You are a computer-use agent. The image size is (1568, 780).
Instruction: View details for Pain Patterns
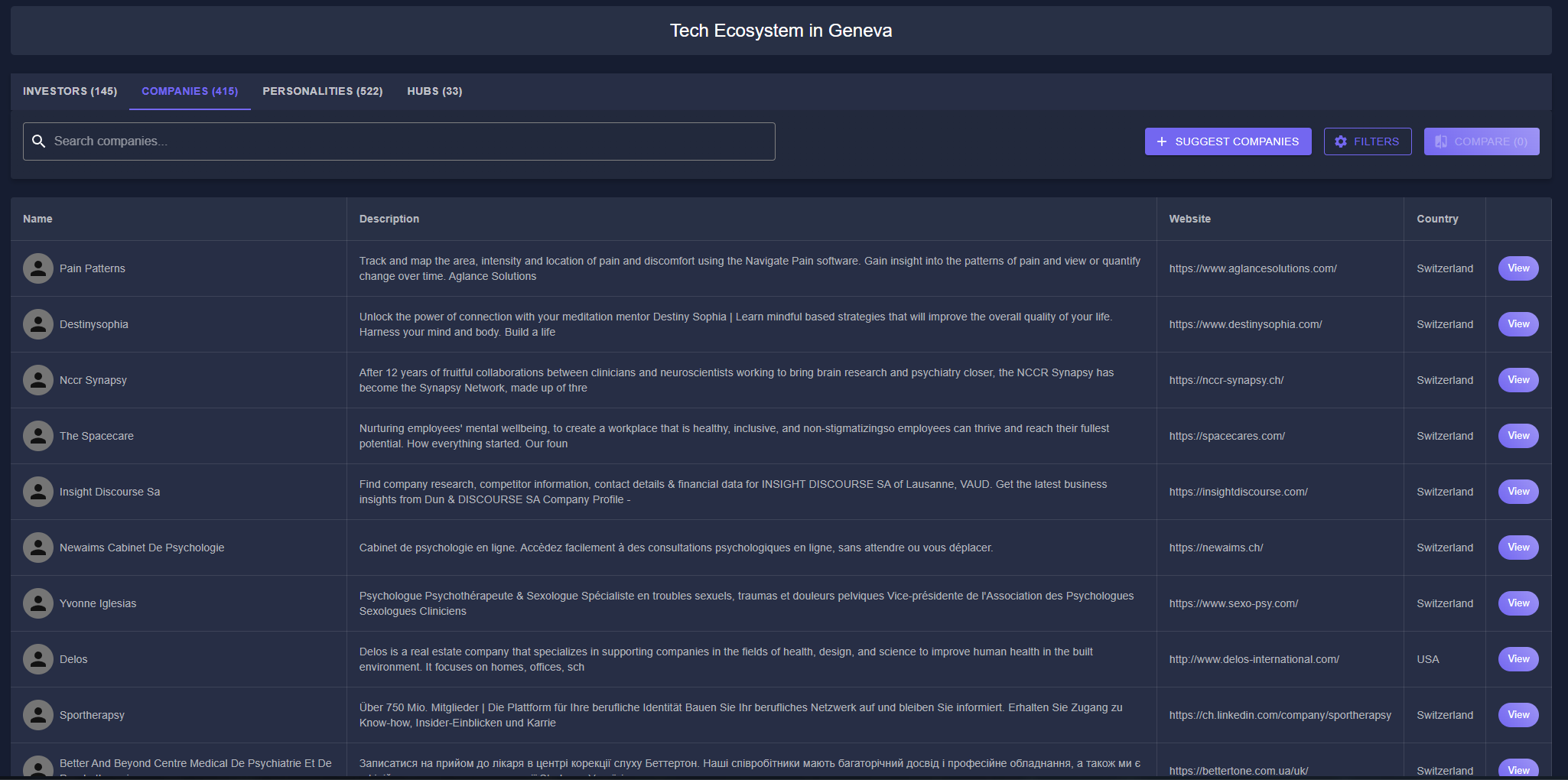pyautogui.click(x=1518, y=268)
